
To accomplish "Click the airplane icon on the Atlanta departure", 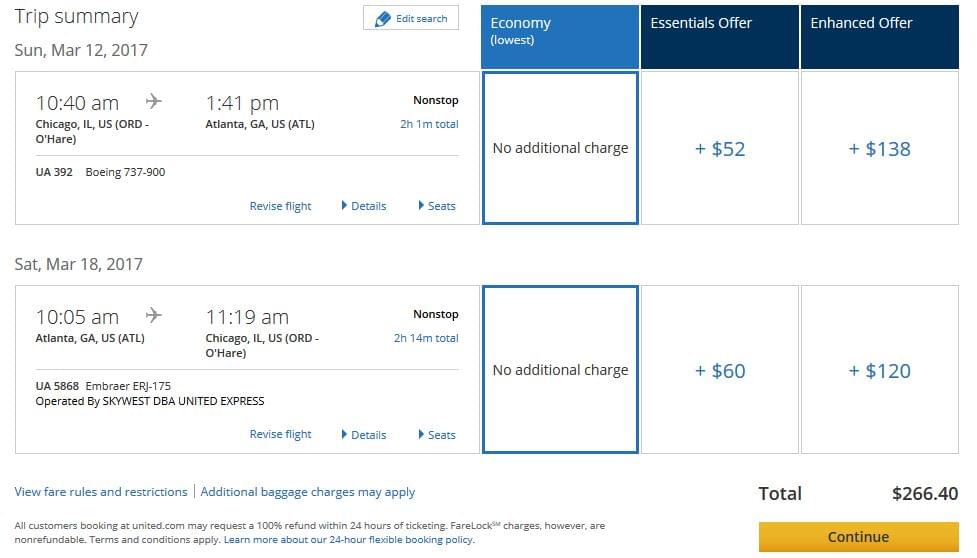I will (x=153, y=315).
